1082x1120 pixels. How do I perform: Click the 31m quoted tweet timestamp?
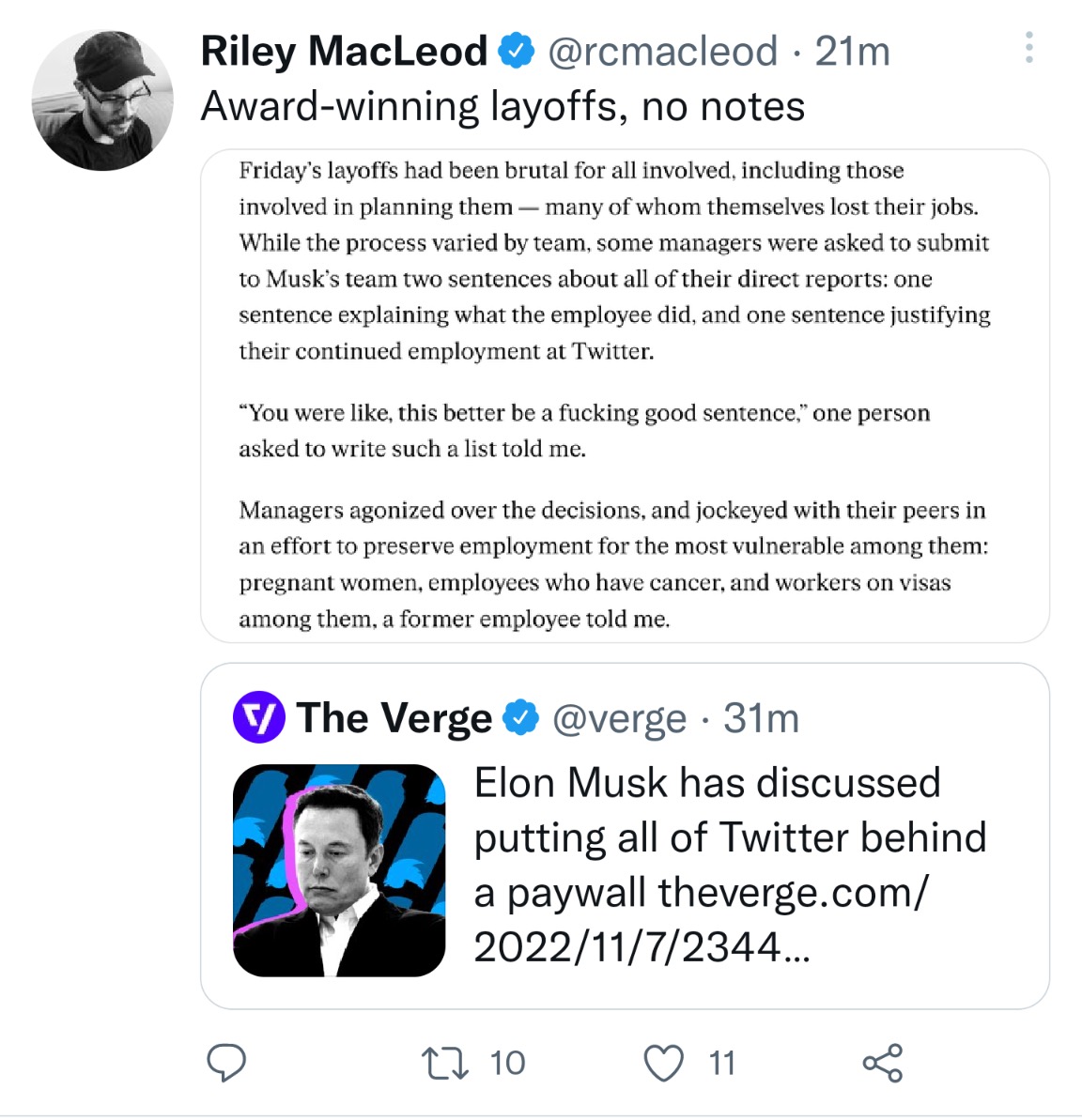pos(761,719)
